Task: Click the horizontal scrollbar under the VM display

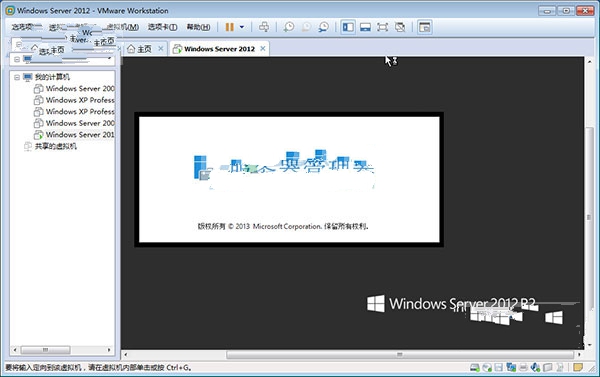Action: click(400, 355)
